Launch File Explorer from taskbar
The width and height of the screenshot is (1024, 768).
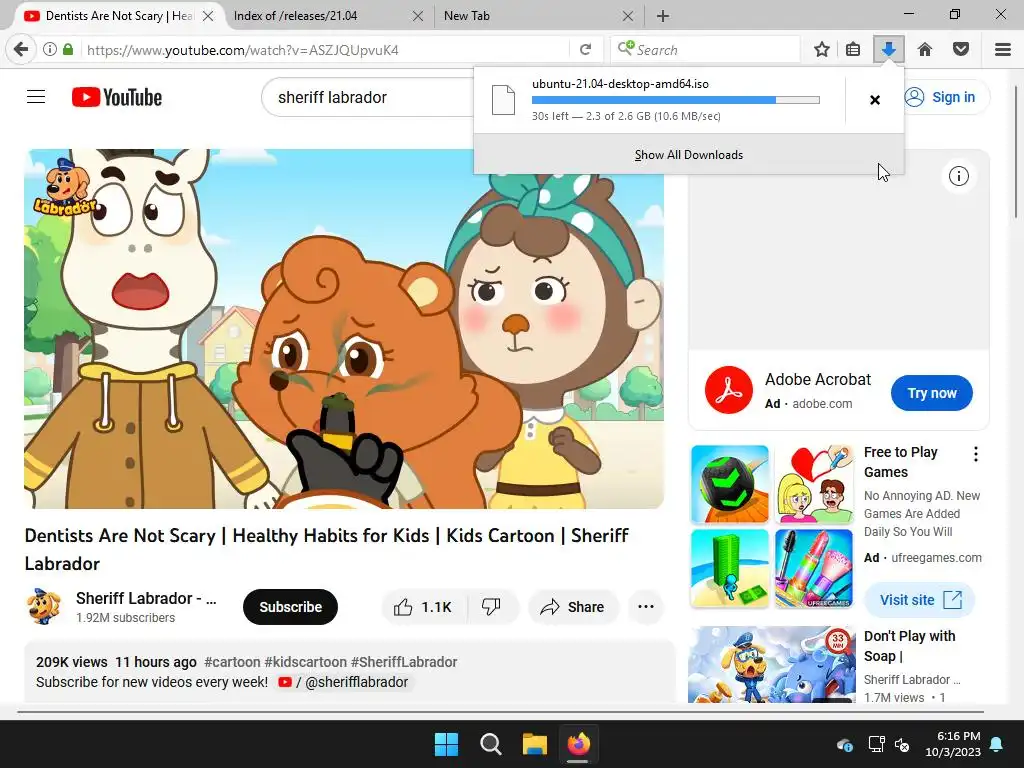[x=534, y=744]
